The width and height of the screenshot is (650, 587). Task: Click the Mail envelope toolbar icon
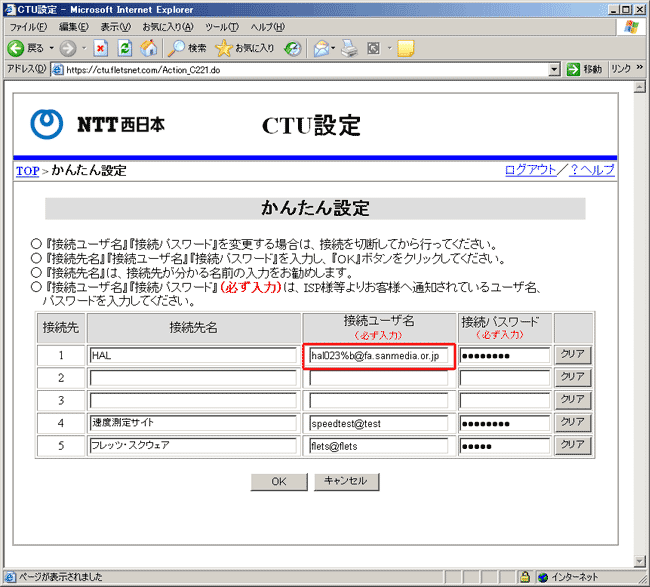point(322,49)
